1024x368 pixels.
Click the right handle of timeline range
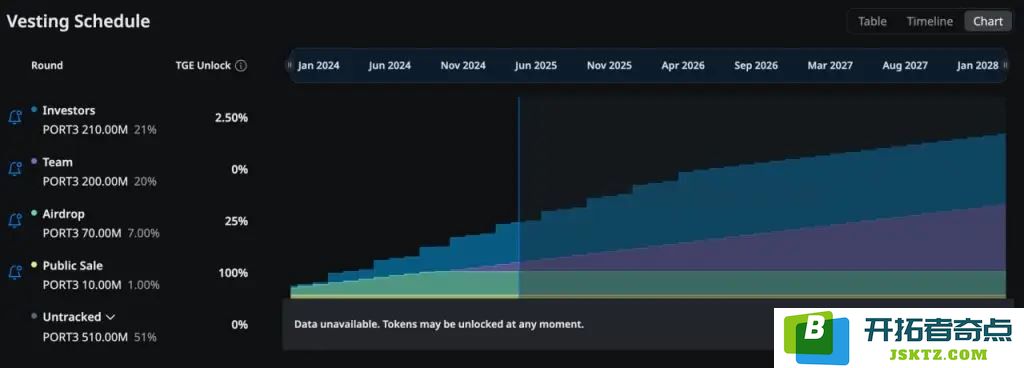pyautogui.click(x=1004, y=65)
